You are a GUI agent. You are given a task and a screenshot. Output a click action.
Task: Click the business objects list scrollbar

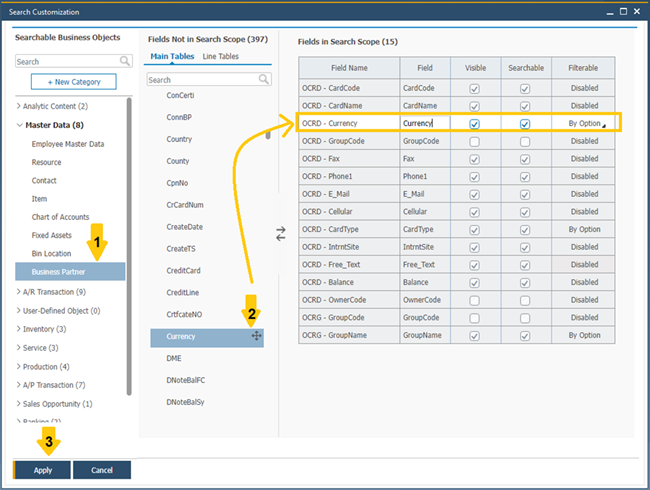(129, 246)
